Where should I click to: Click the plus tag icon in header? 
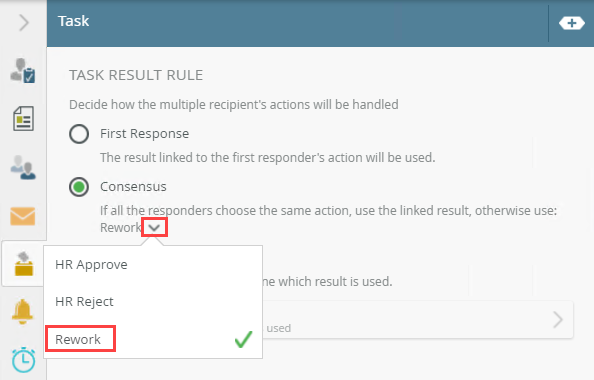point(572,23)
